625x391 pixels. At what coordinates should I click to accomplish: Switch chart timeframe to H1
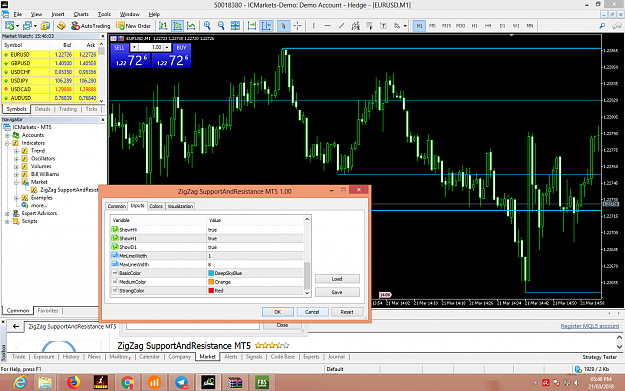[474, 26]
